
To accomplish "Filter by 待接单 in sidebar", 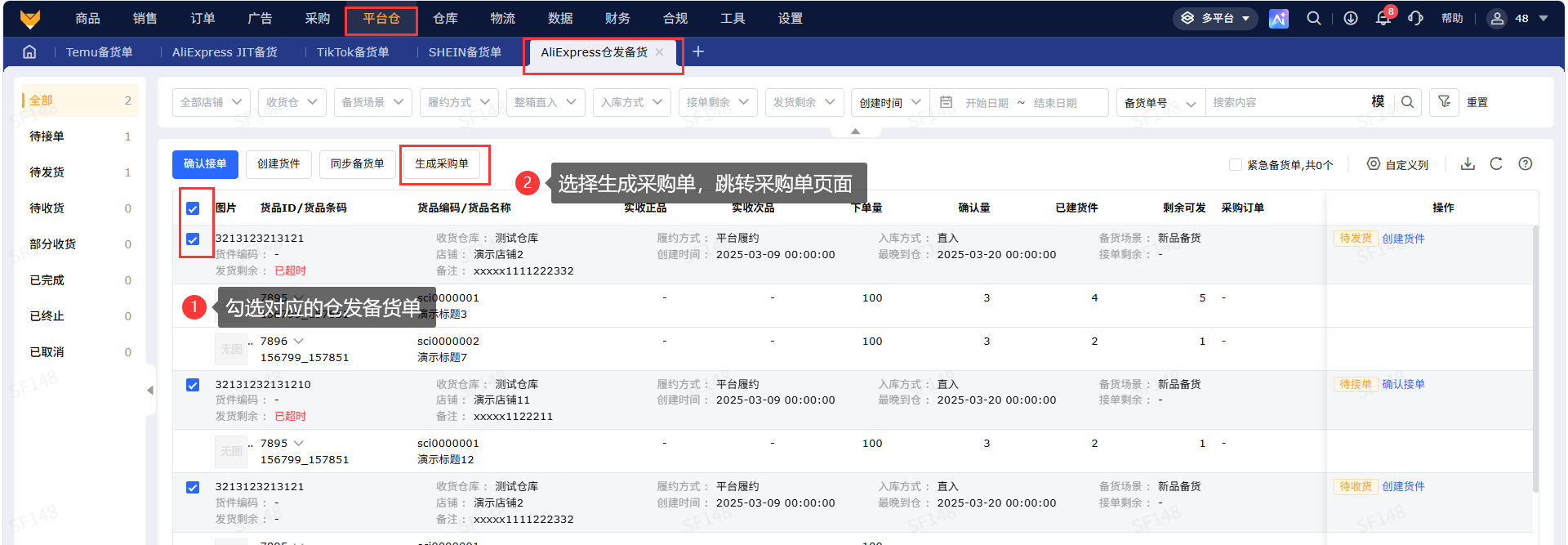I will click(x=80, y=136).
